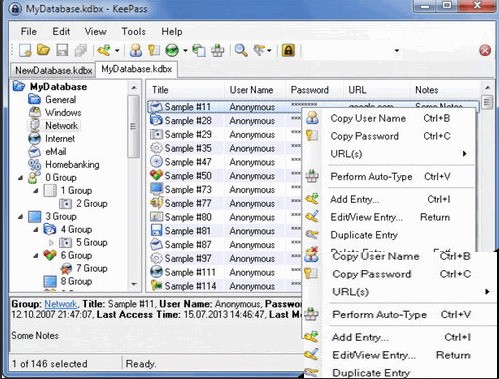Collapse the 4 Group tree node

[x=36, y=230]
